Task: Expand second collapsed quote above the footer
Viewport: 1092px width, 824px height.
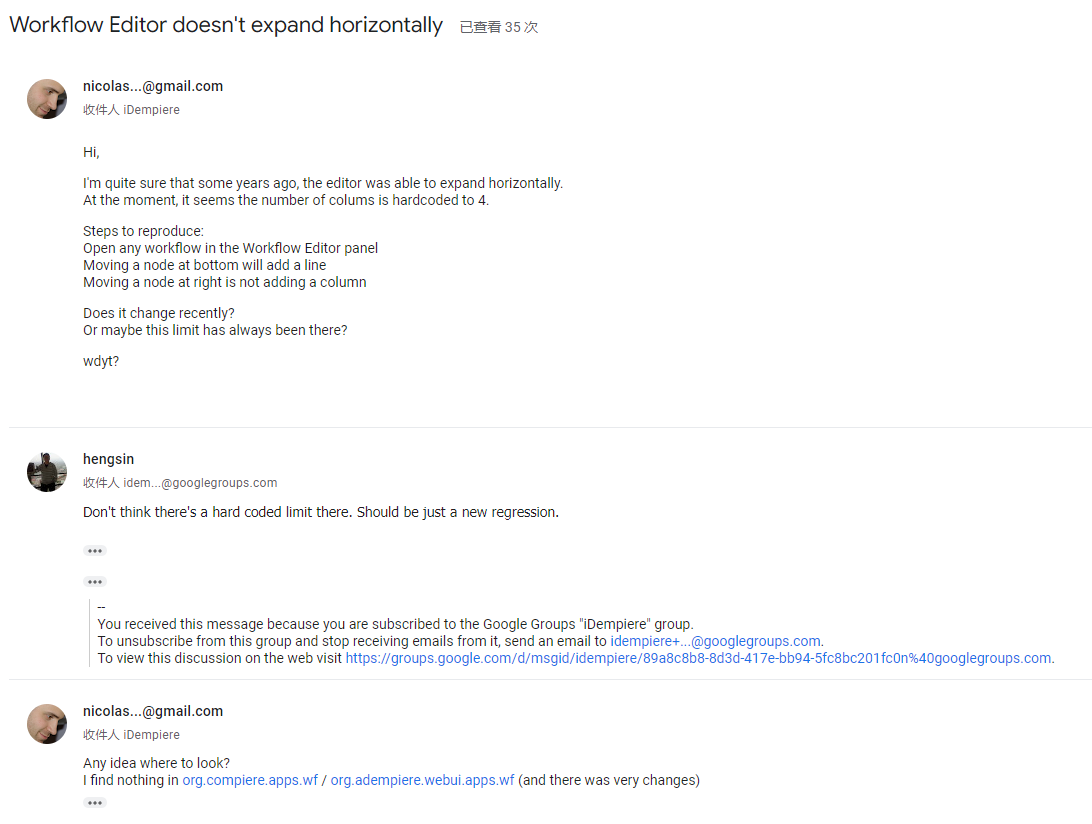Action: (x=95, y=582)
